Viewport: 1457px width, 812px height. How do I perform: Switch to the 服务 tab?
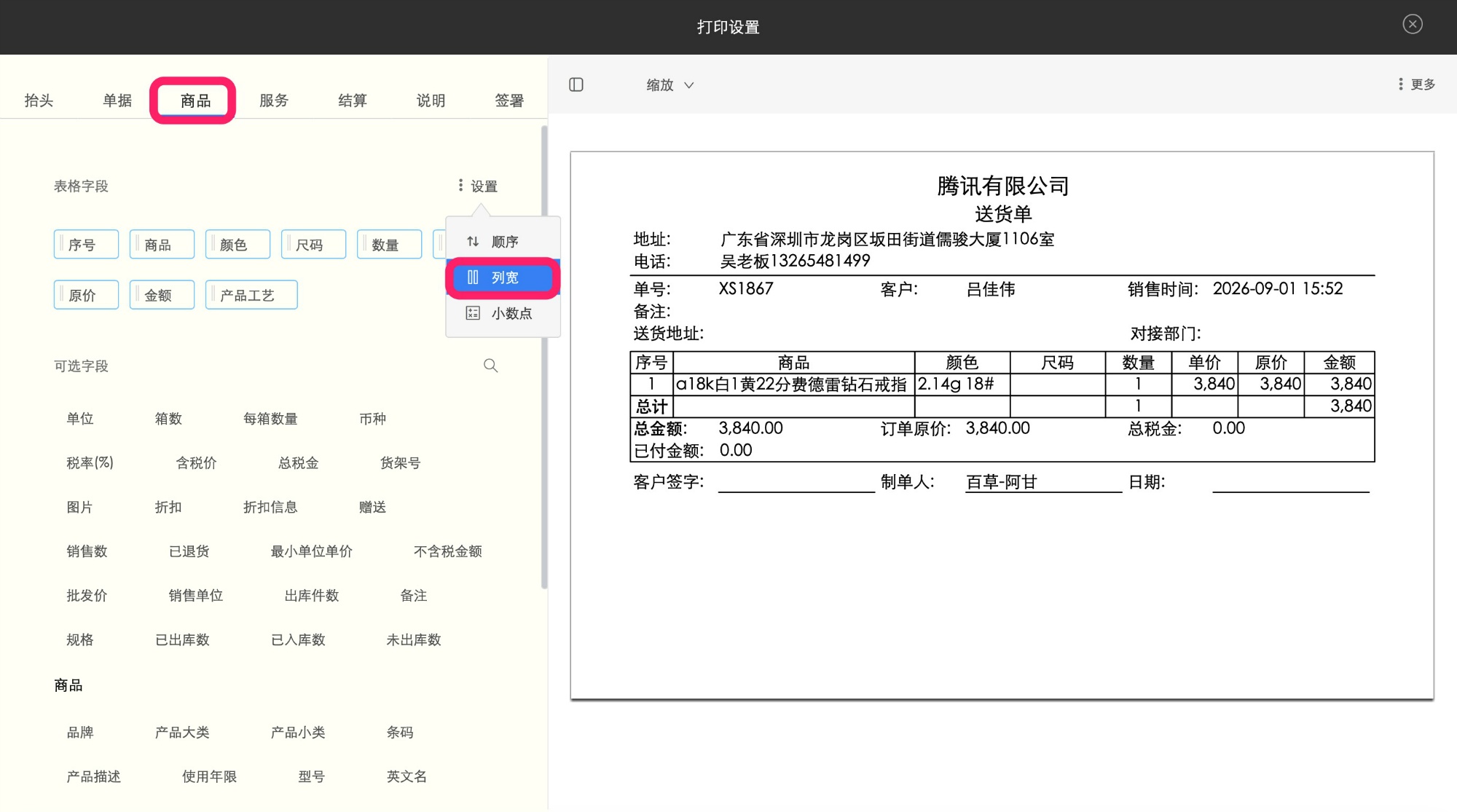274,100
